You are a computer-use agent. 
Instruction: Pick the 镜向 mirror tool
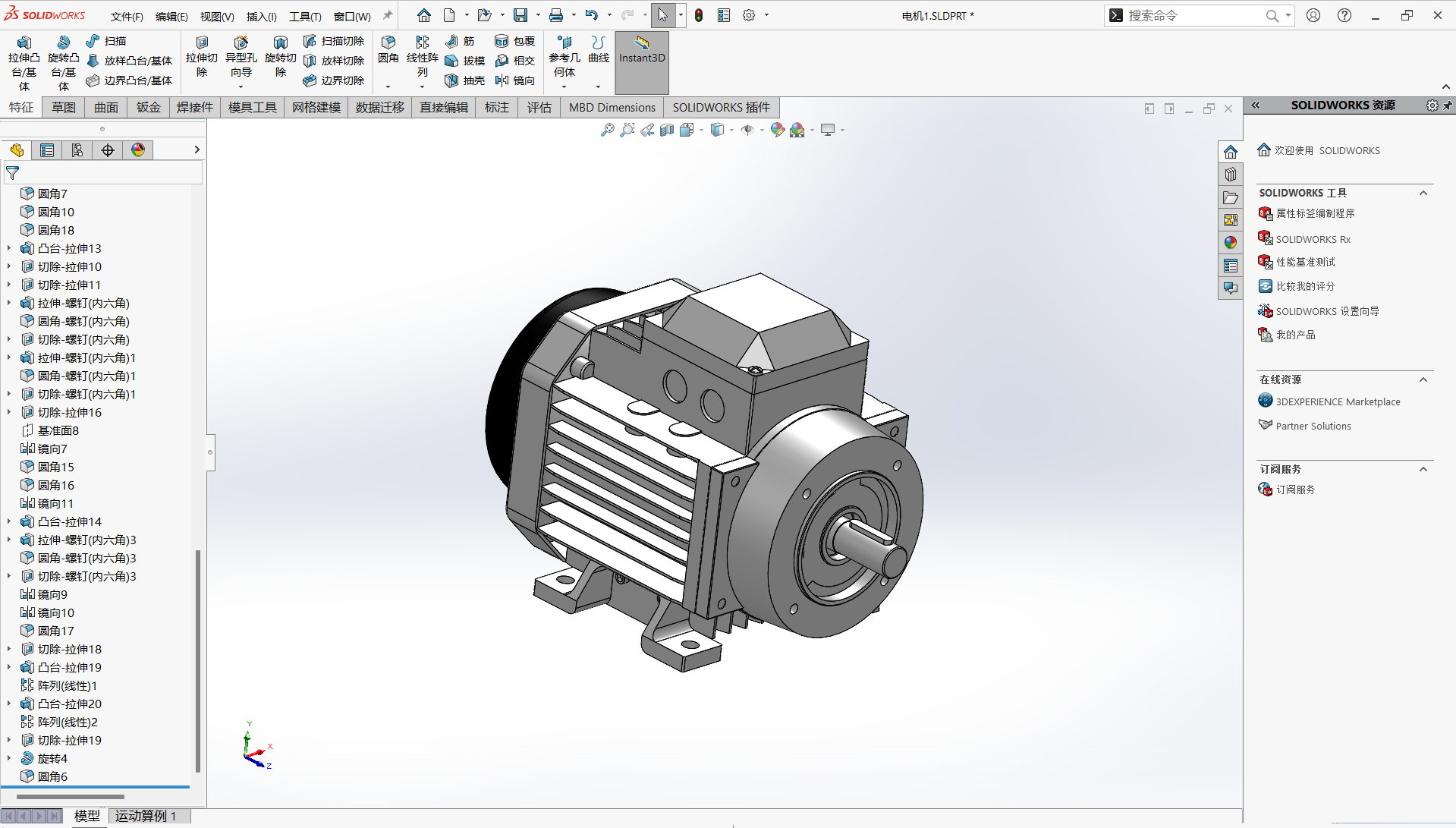(x=515, y=80)
